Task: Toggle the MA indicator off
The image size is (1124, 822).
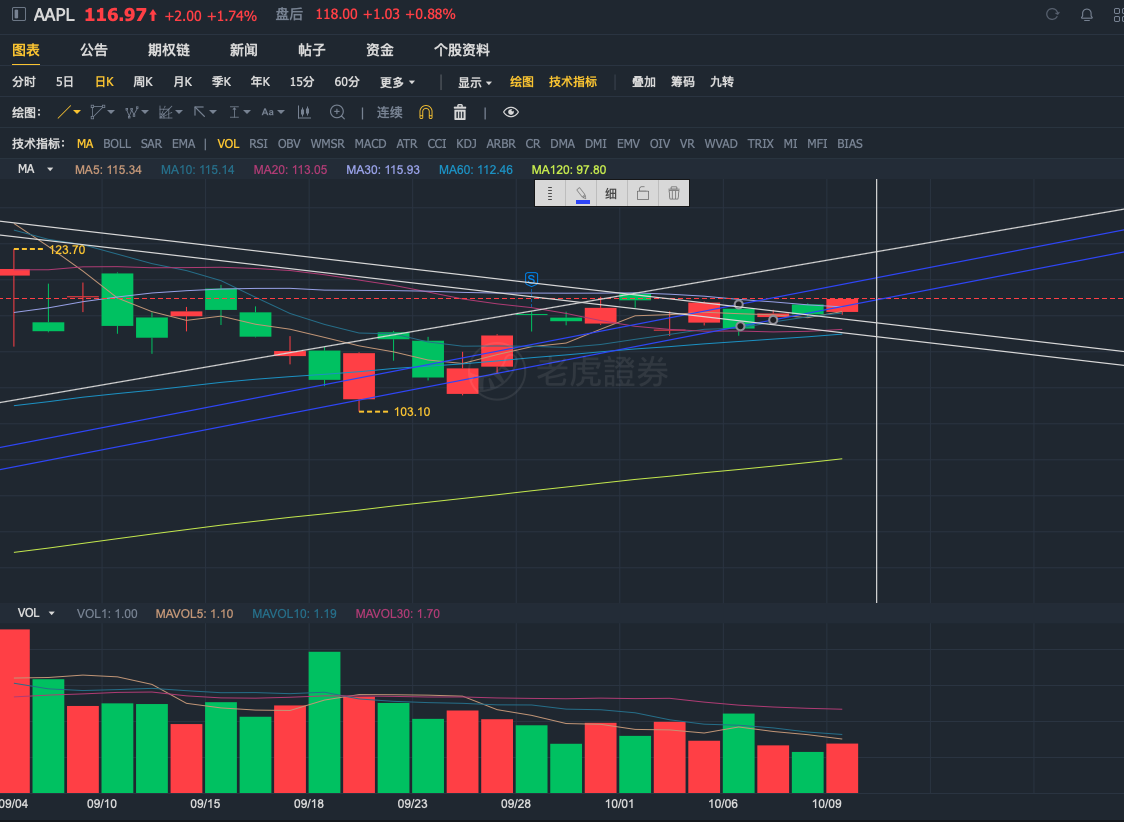Action: pos(85,143)
